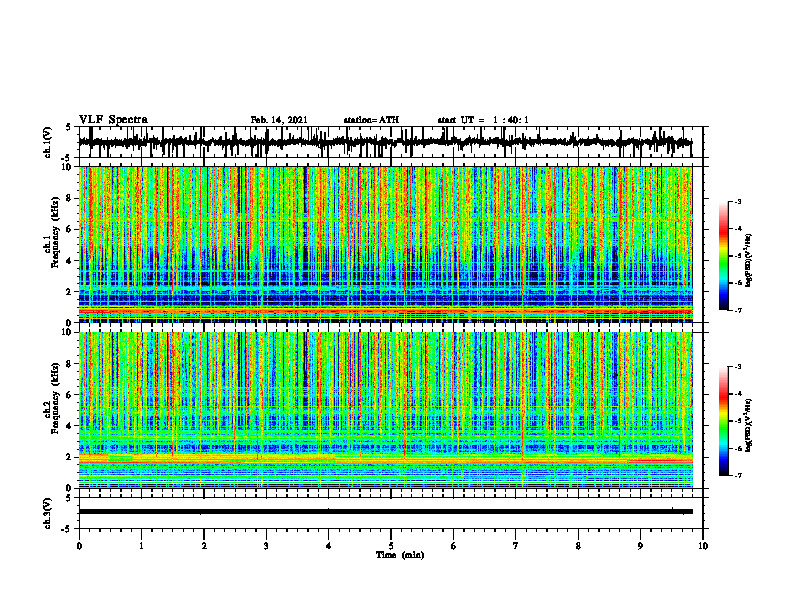This screenshot has height=612, width=792.
Task: Click the "-3" label on ch.1 color scale
Action: 738,202
